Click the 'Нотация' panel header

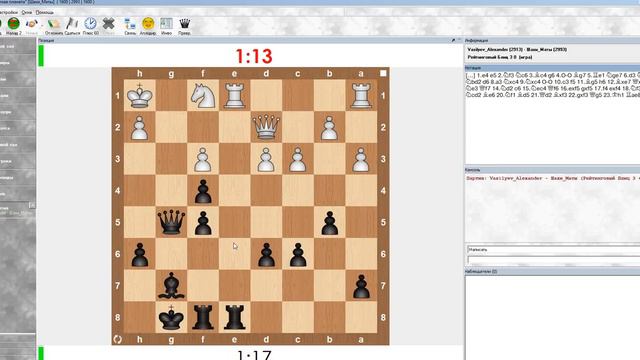tap(552, 68)
